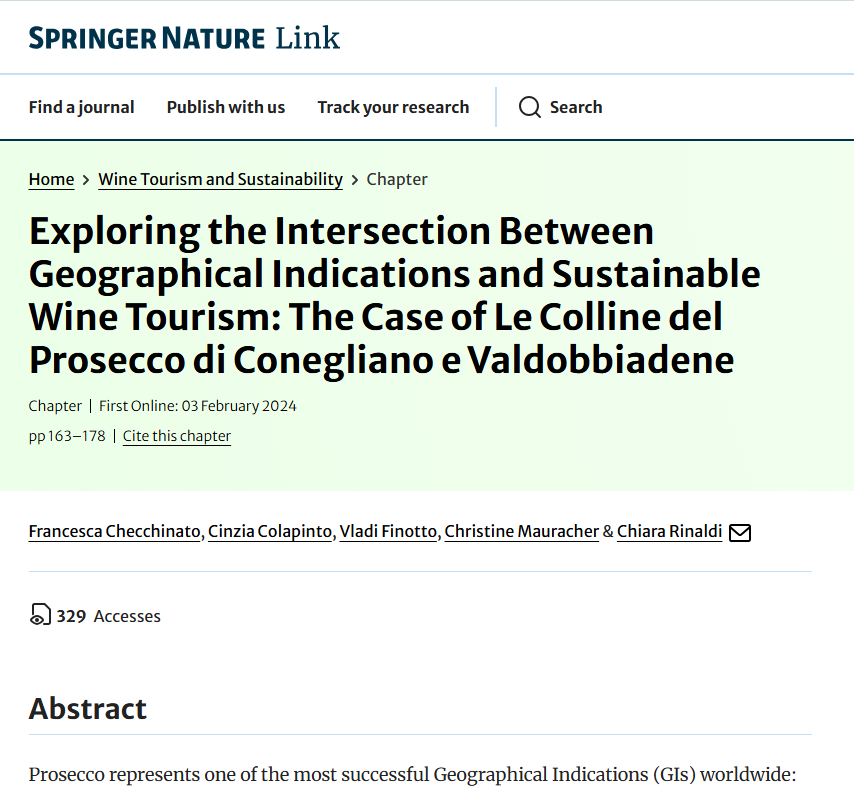Open Track your research menu

point(393,107)
